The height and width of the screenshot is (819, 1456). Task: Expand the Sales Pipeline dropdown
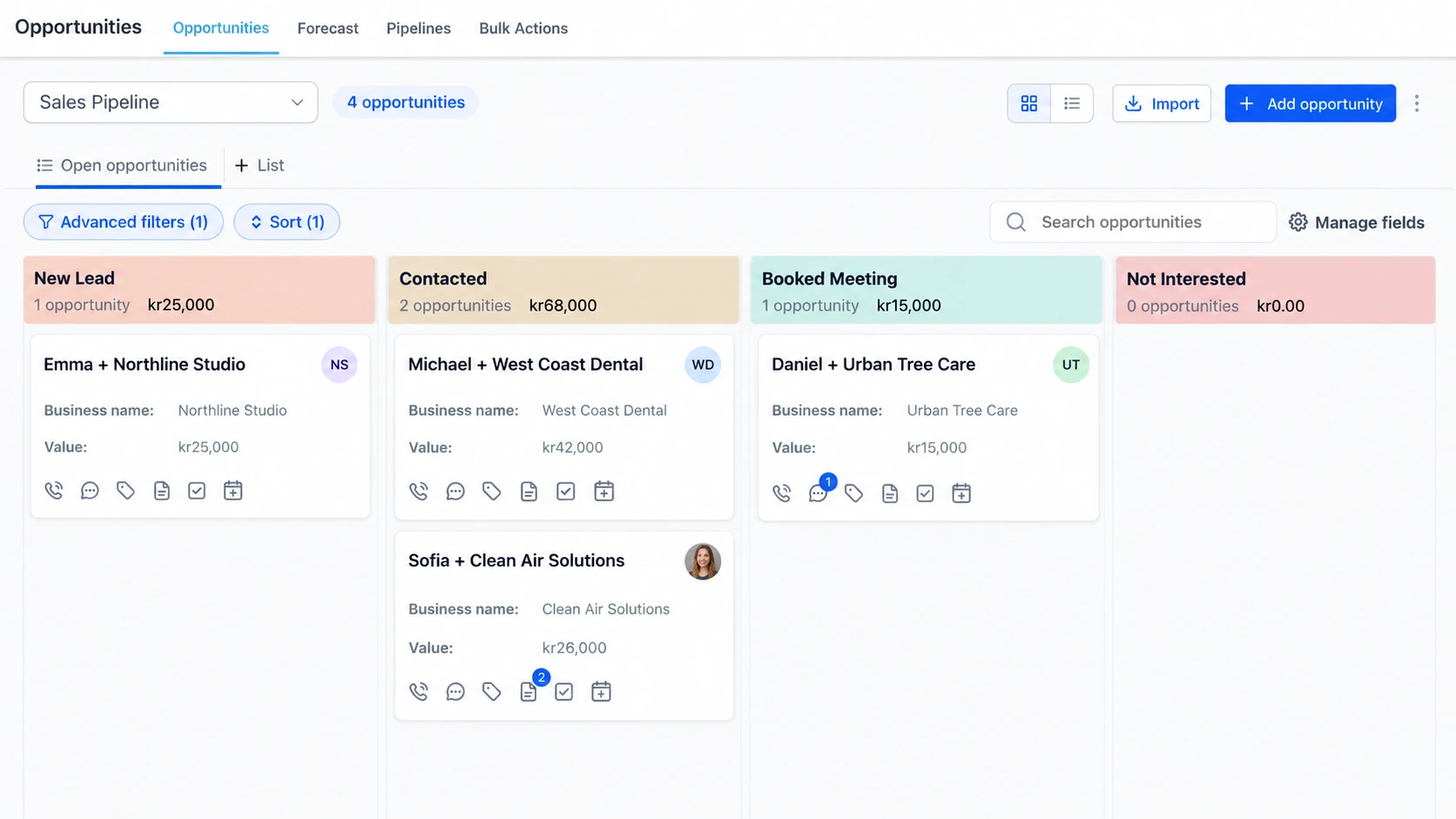(x=171, y=103)
